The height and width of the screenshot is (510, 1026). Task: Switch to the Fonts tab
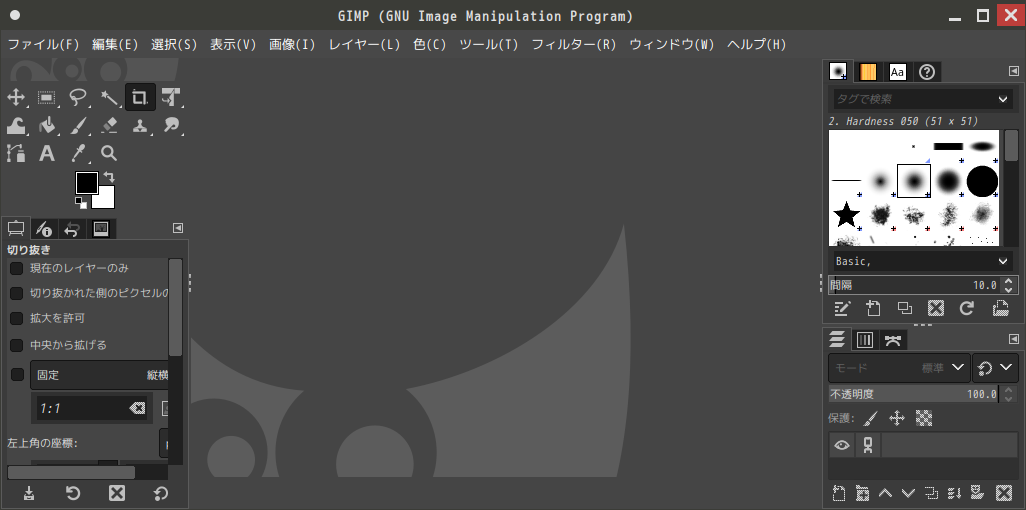[897, 72]
